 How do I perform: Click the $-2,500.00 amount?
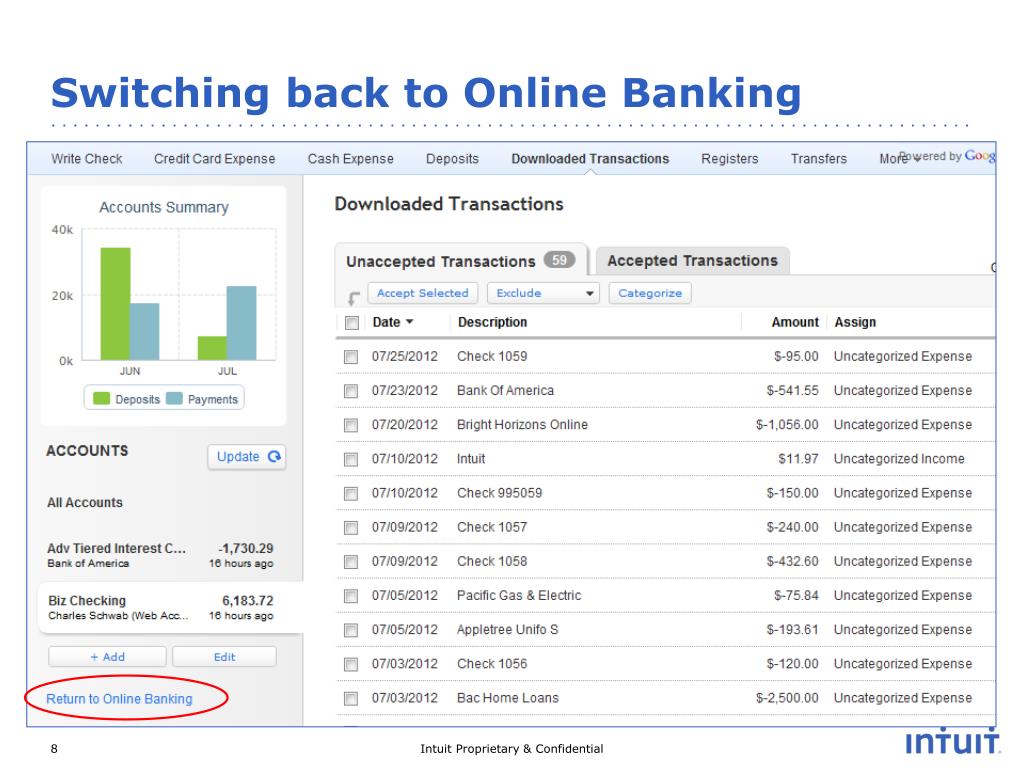(x=787, y=698)
